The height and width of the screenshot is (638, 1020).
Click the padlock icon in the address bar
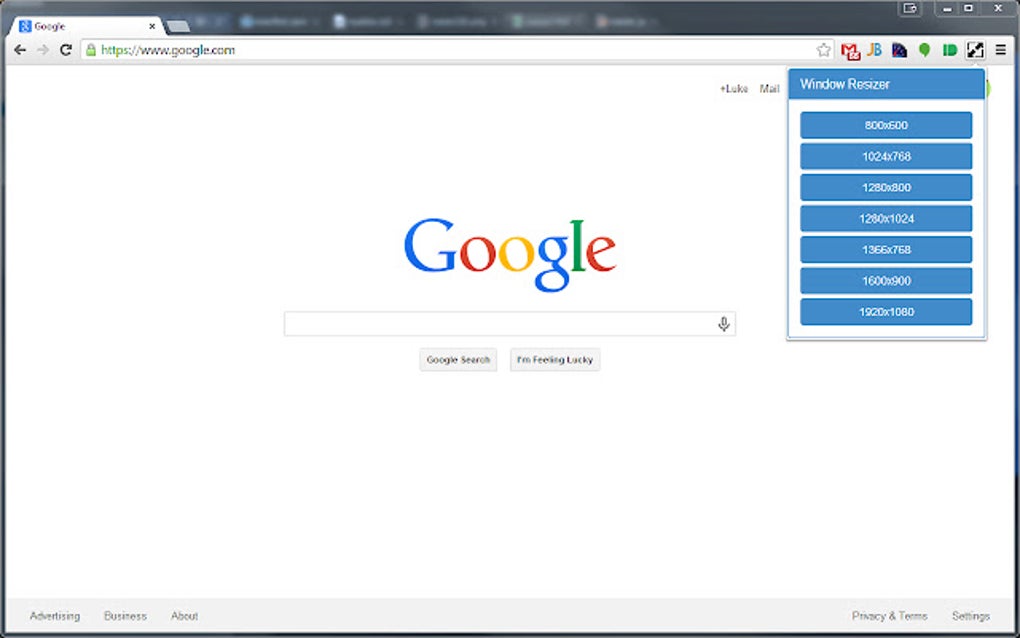[90, 49]
